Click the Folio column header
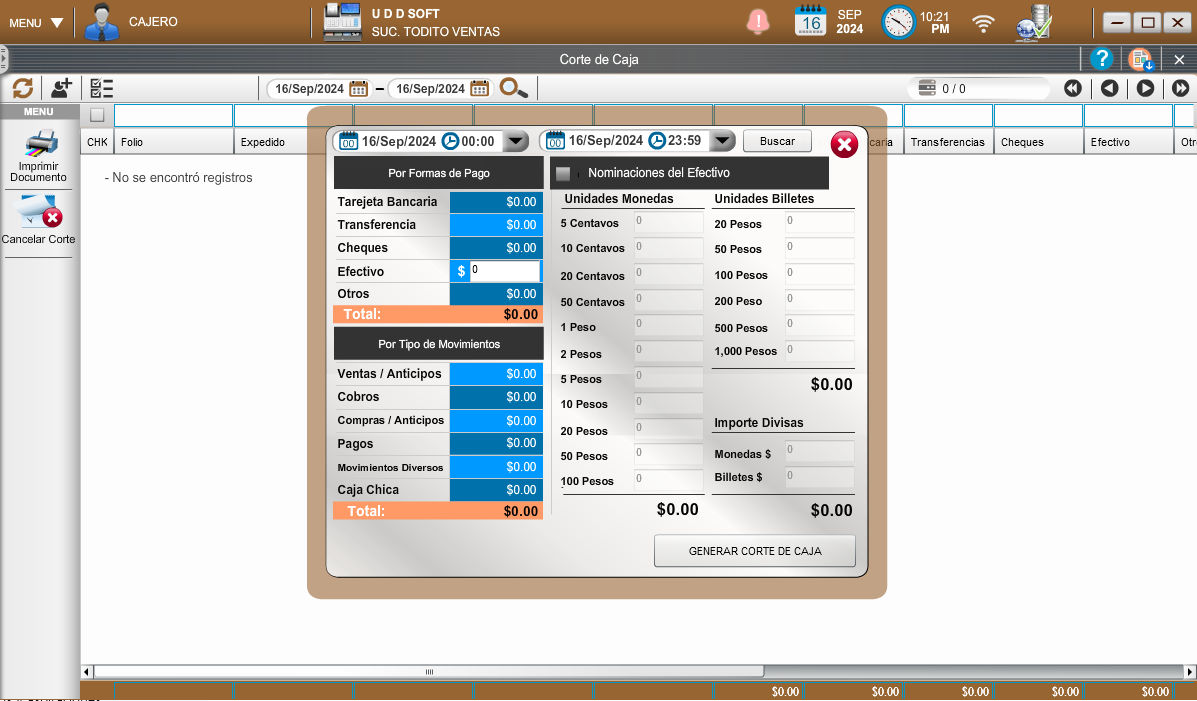The width and height of the screenshot is (1197, 701). tap(173, 142)
